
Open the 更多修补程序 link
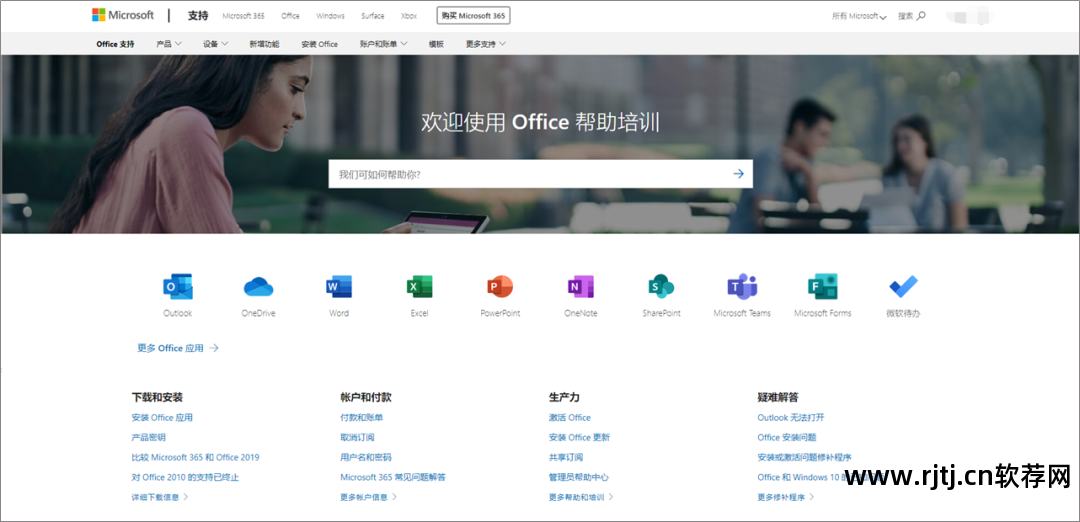pyautogui.click(x=786, y=497)
